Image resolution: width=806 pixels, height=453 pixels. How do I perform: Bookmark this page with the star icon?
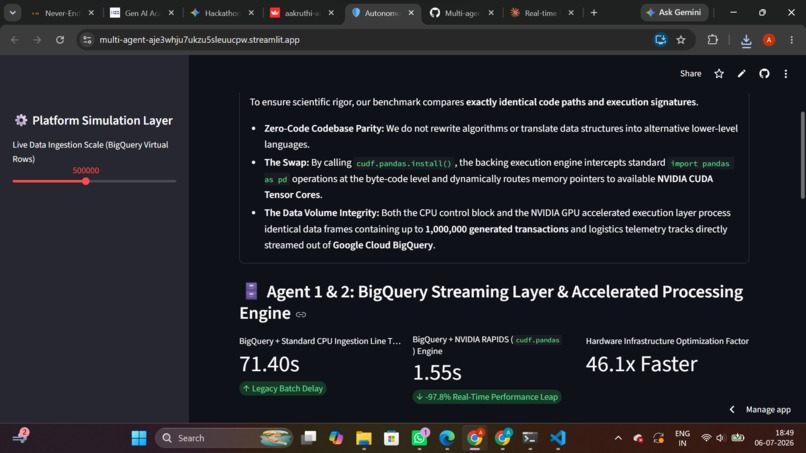coord(681,40)
